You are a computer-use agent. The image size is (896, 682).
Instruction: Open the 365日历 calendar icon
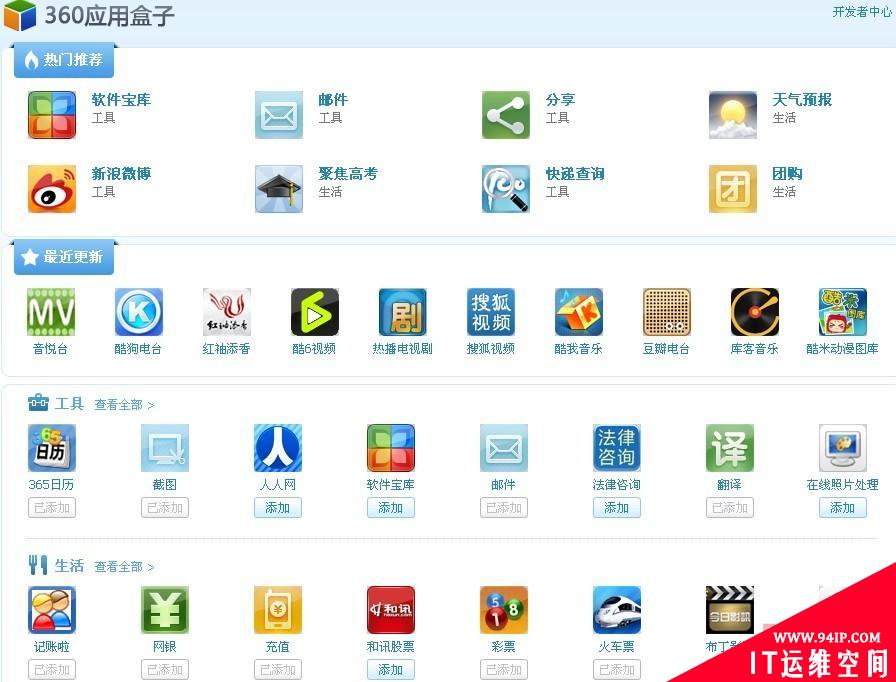tap(52, 448)
